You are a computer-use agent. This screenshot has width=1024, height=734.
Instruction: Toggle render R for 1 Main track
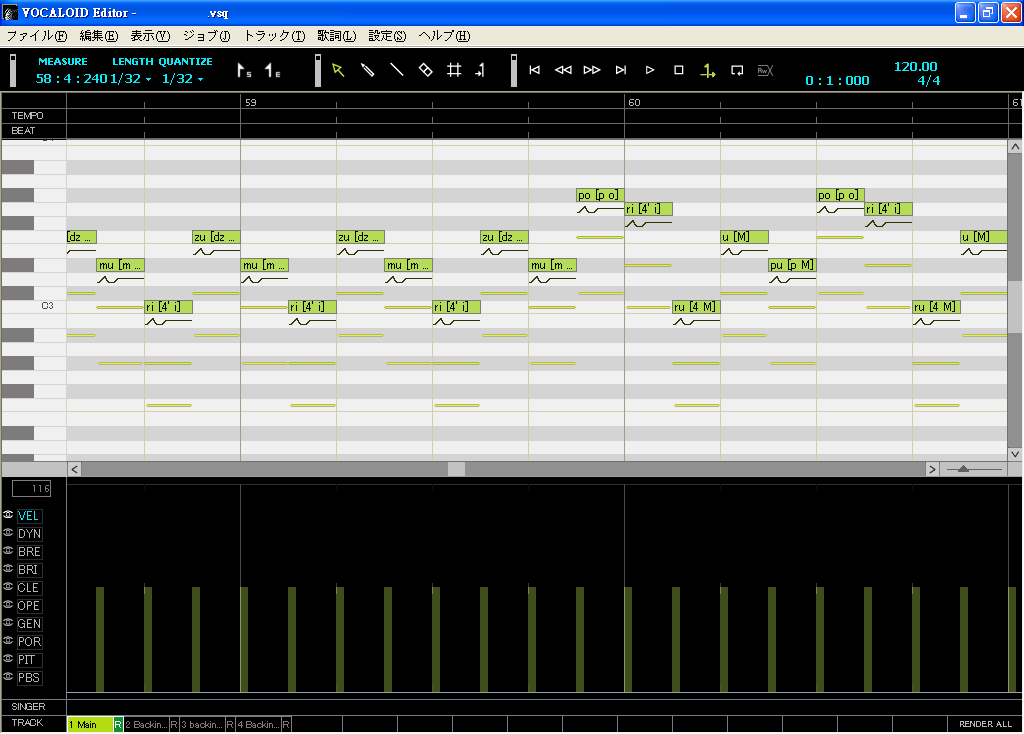pyautogui.click(x=118, y=724)
